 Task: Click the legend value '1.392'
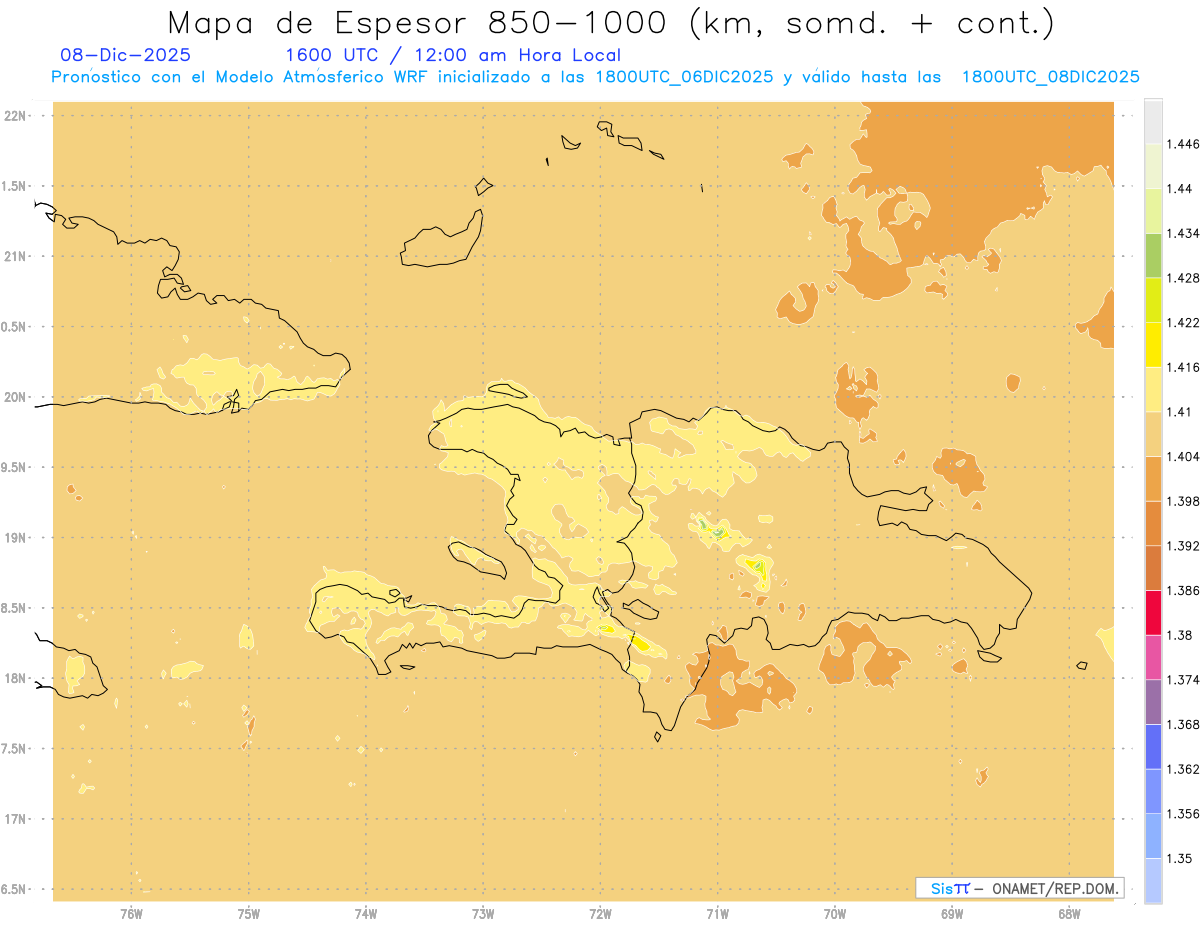[x=1183, y=546]
